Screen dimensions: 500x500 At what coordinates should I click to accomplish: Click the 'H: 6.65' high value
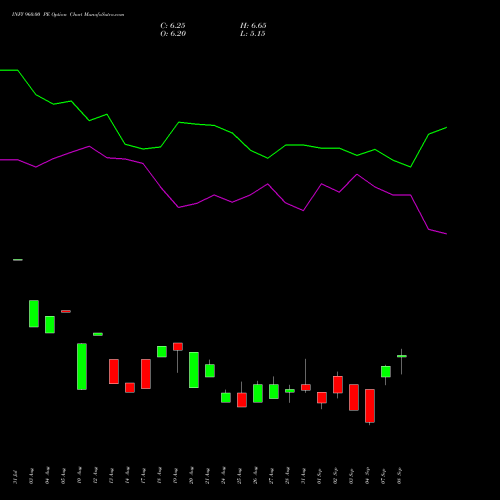pyautogui.click(x=253, y=25)
